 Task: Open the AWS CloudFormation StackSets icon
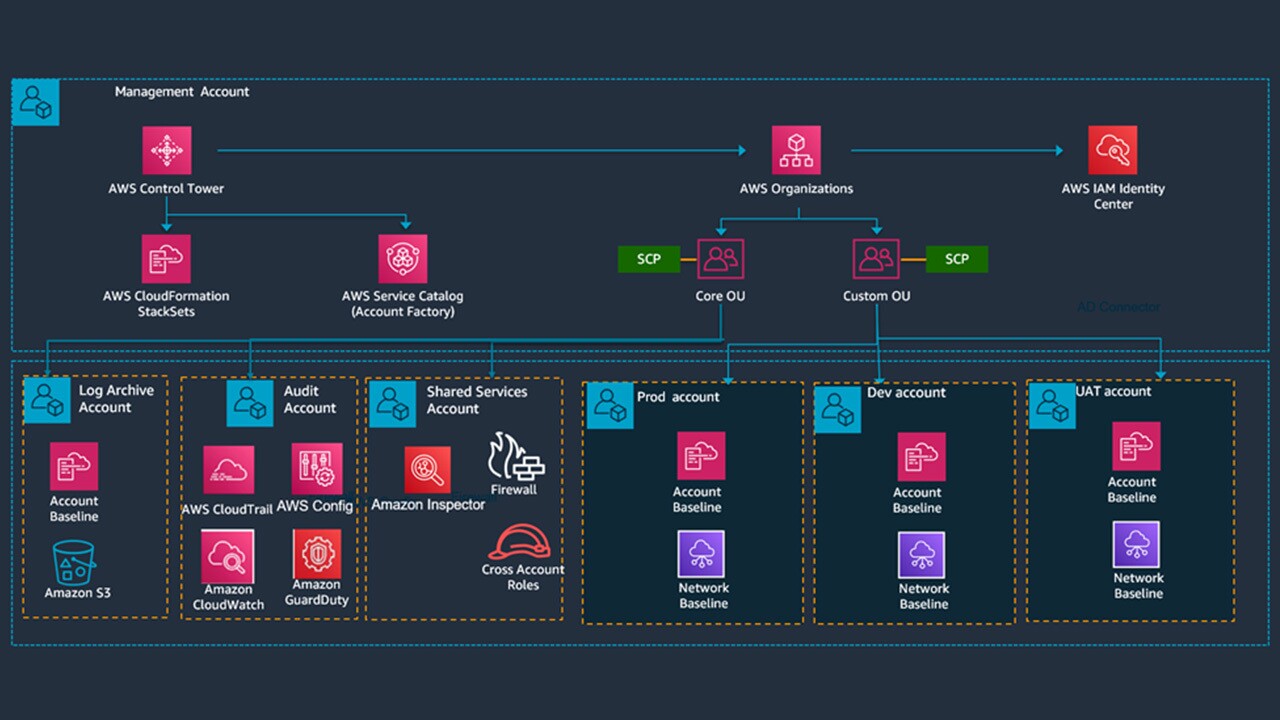coord(166,259)
